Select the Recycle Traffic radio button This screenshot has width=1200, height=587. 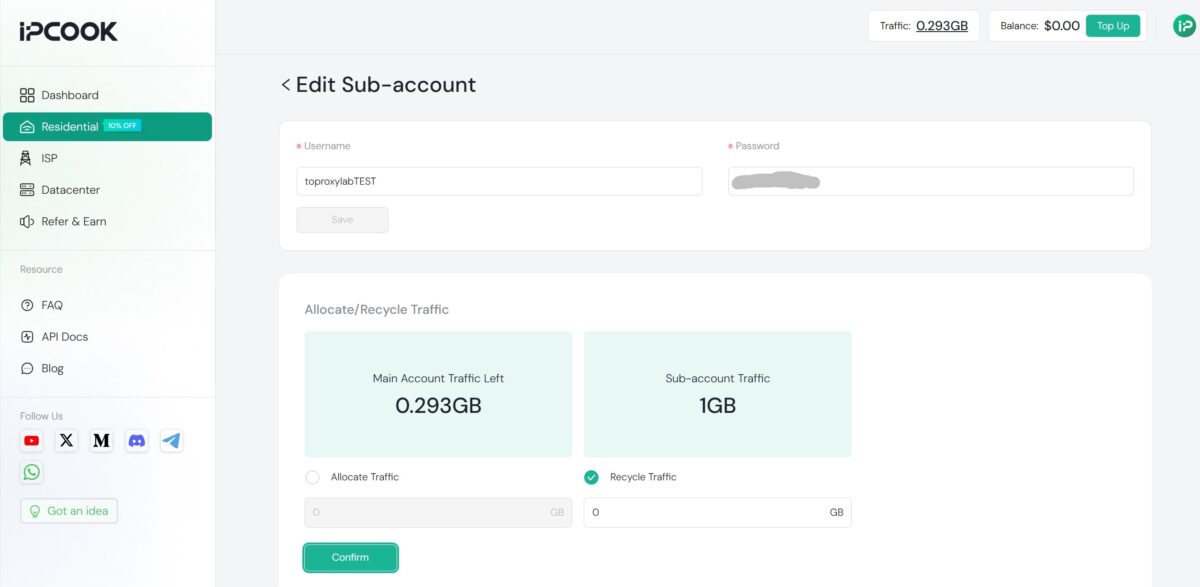[591, 477]
